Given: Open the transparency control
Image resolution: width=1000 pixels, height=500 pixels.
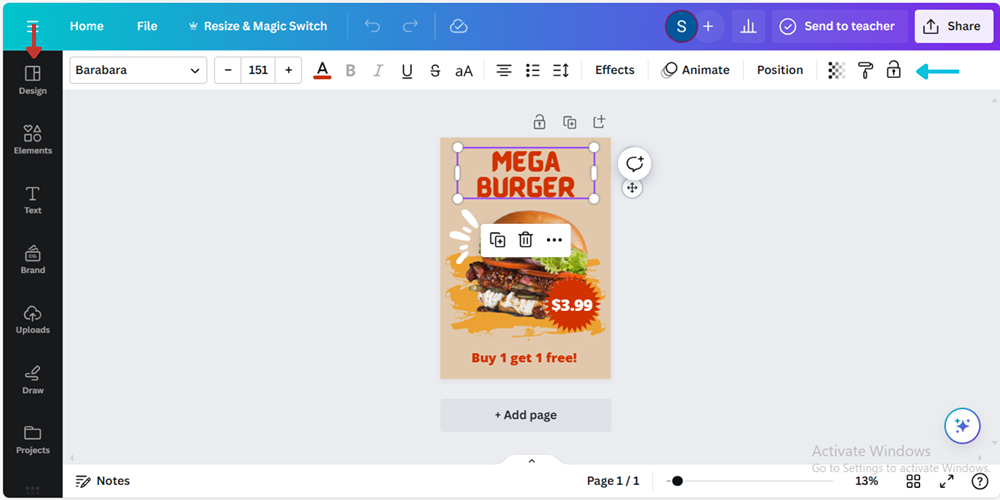Looking at the screenshot, I should coord(836,70).
